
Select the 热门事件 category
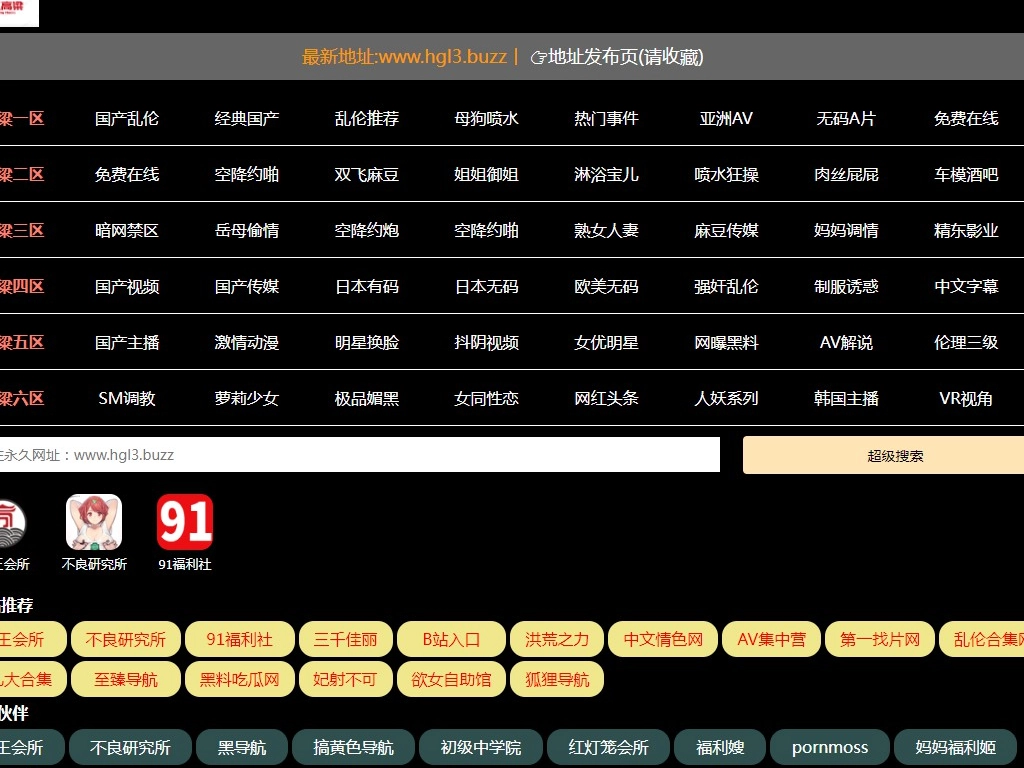[606, 118]
